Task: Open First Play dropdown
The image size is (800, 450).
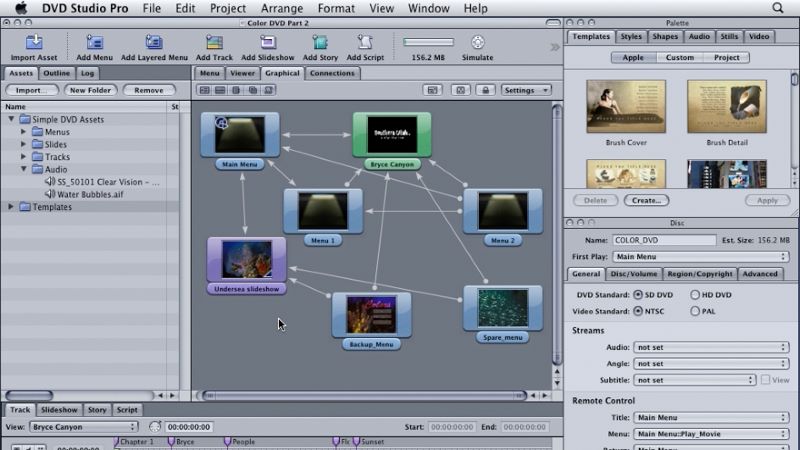Action: click(700, 257)
